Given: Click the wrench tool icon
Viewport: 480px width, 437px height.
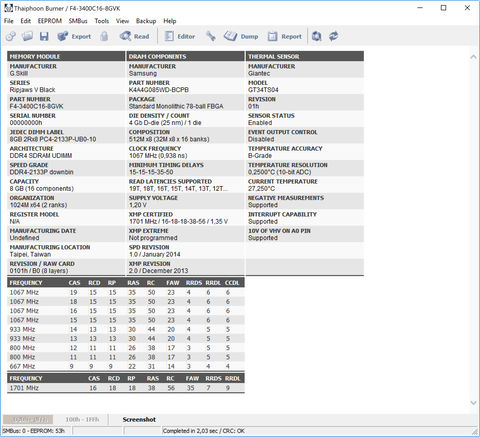Looking at the screenshot, I should pyautogui.click(x=210, y=36).
